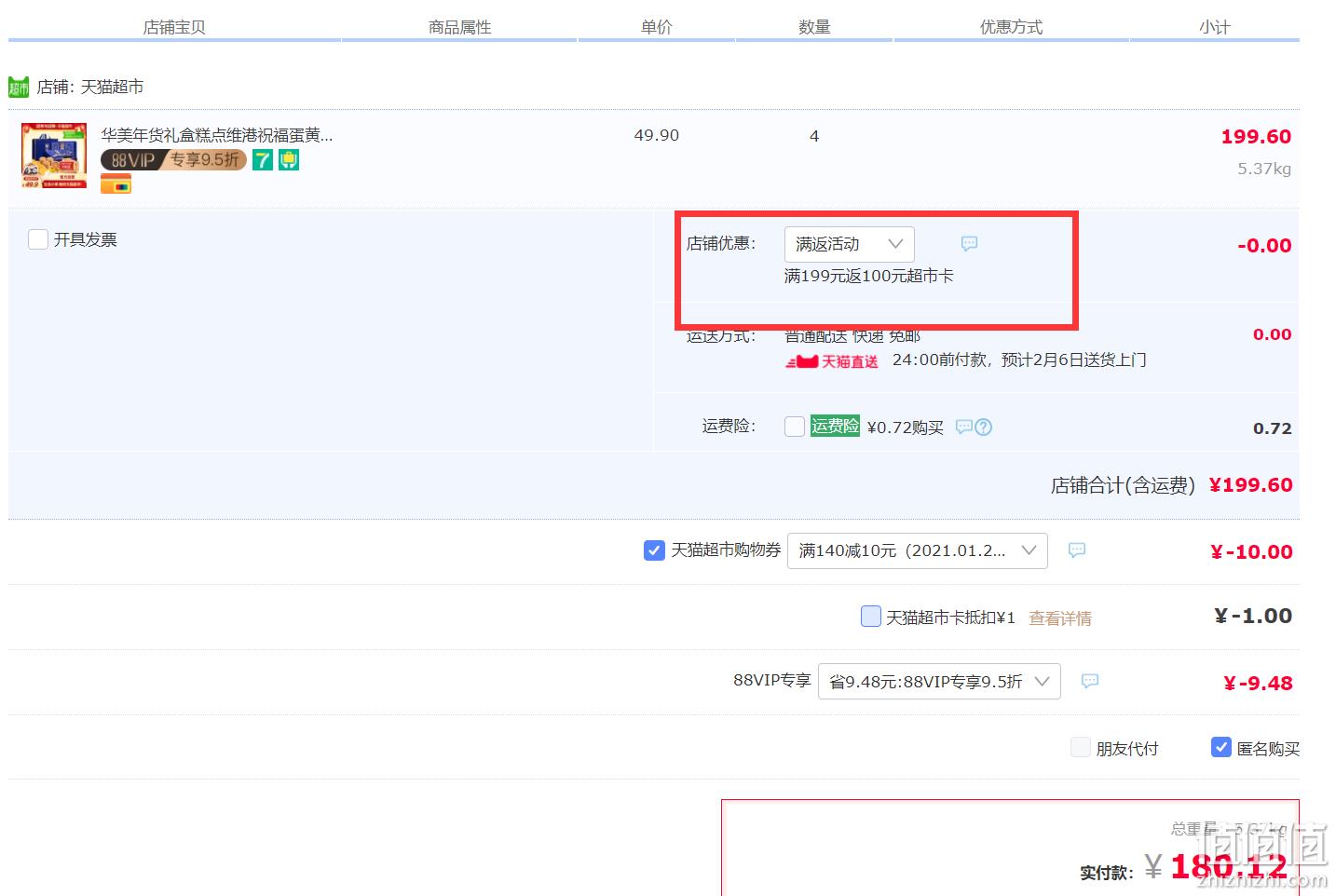Click the unit price 49.90
The image size is (1336, 896).
(657, 136)
